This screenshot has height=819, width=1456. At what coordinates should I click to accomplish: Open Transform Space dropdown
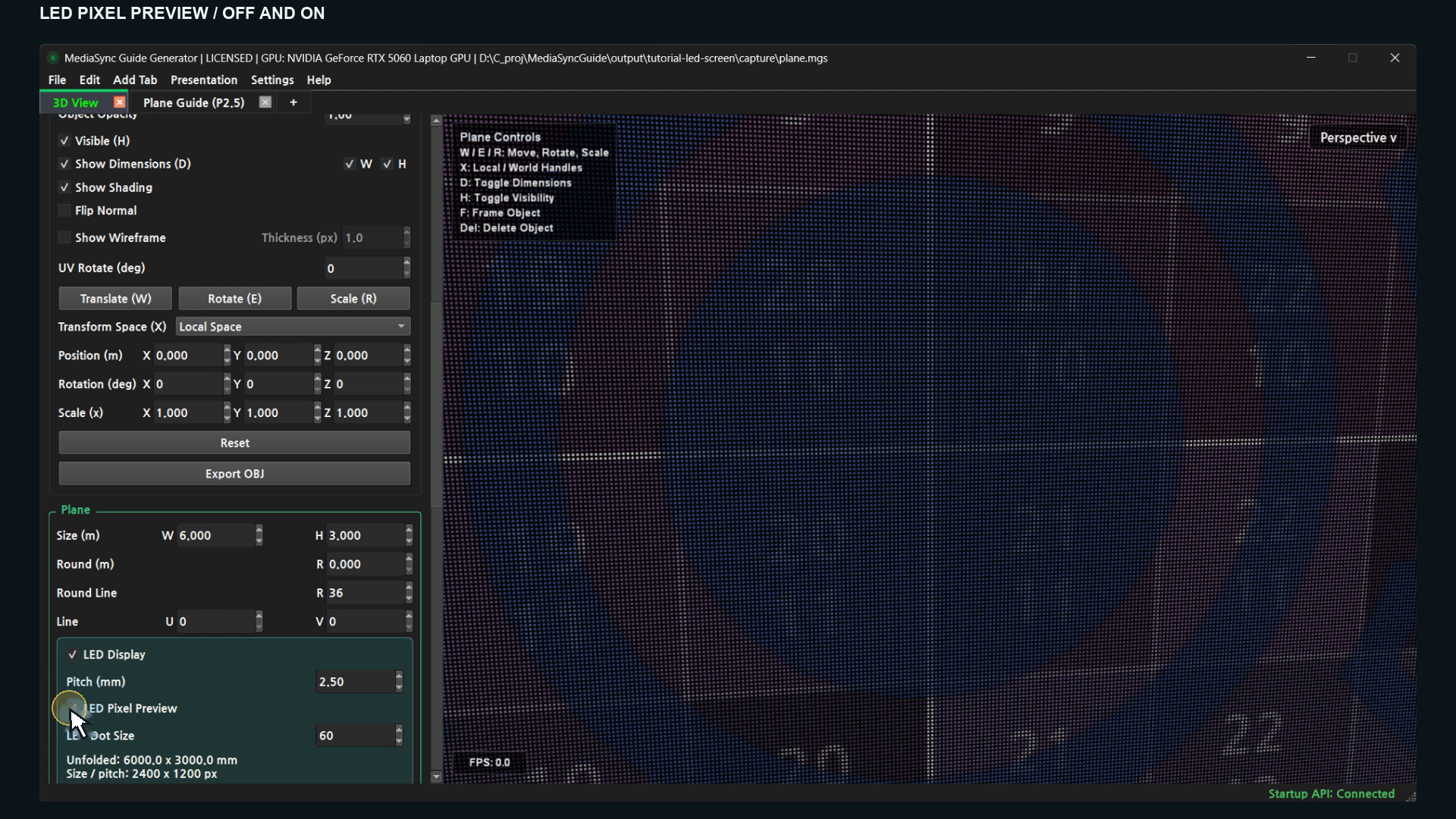pos(293,327)
